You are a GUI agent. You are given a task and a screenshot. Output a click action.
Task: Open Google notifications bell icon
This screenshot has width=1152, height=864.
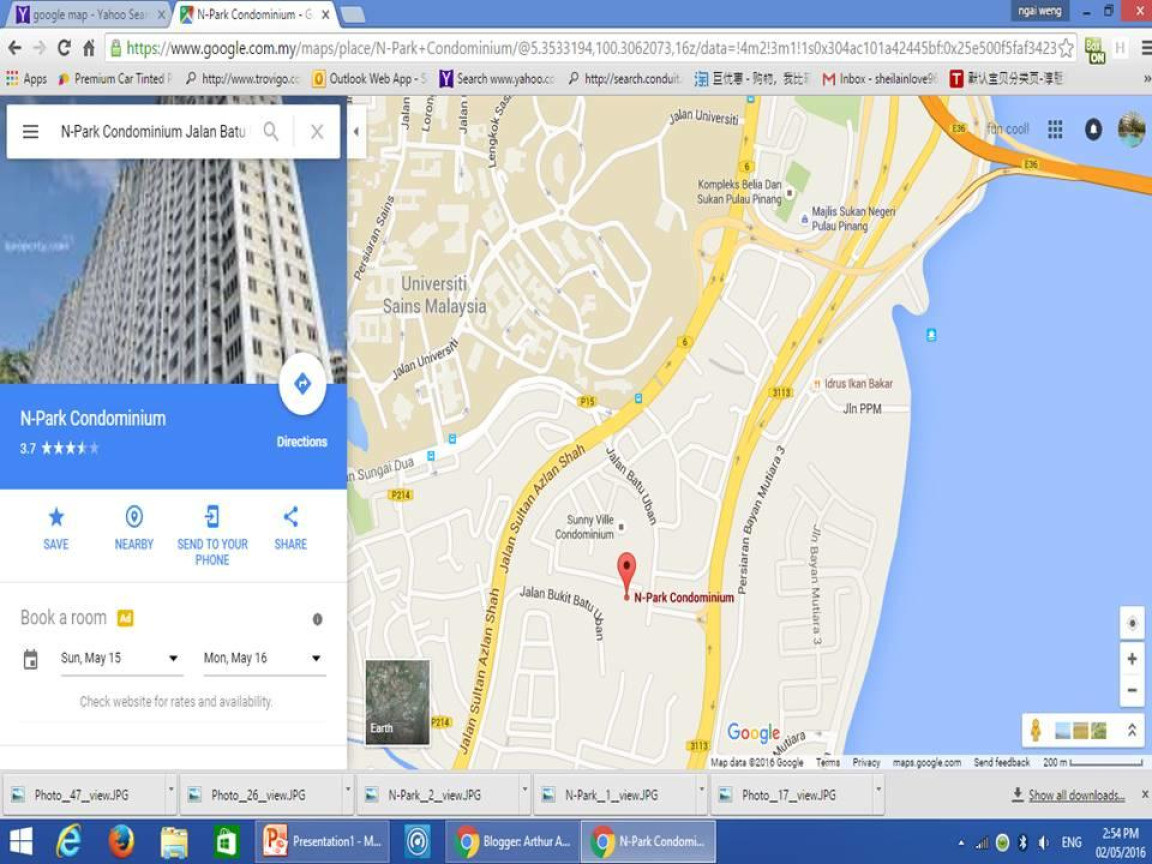(x=1093, y=129)
